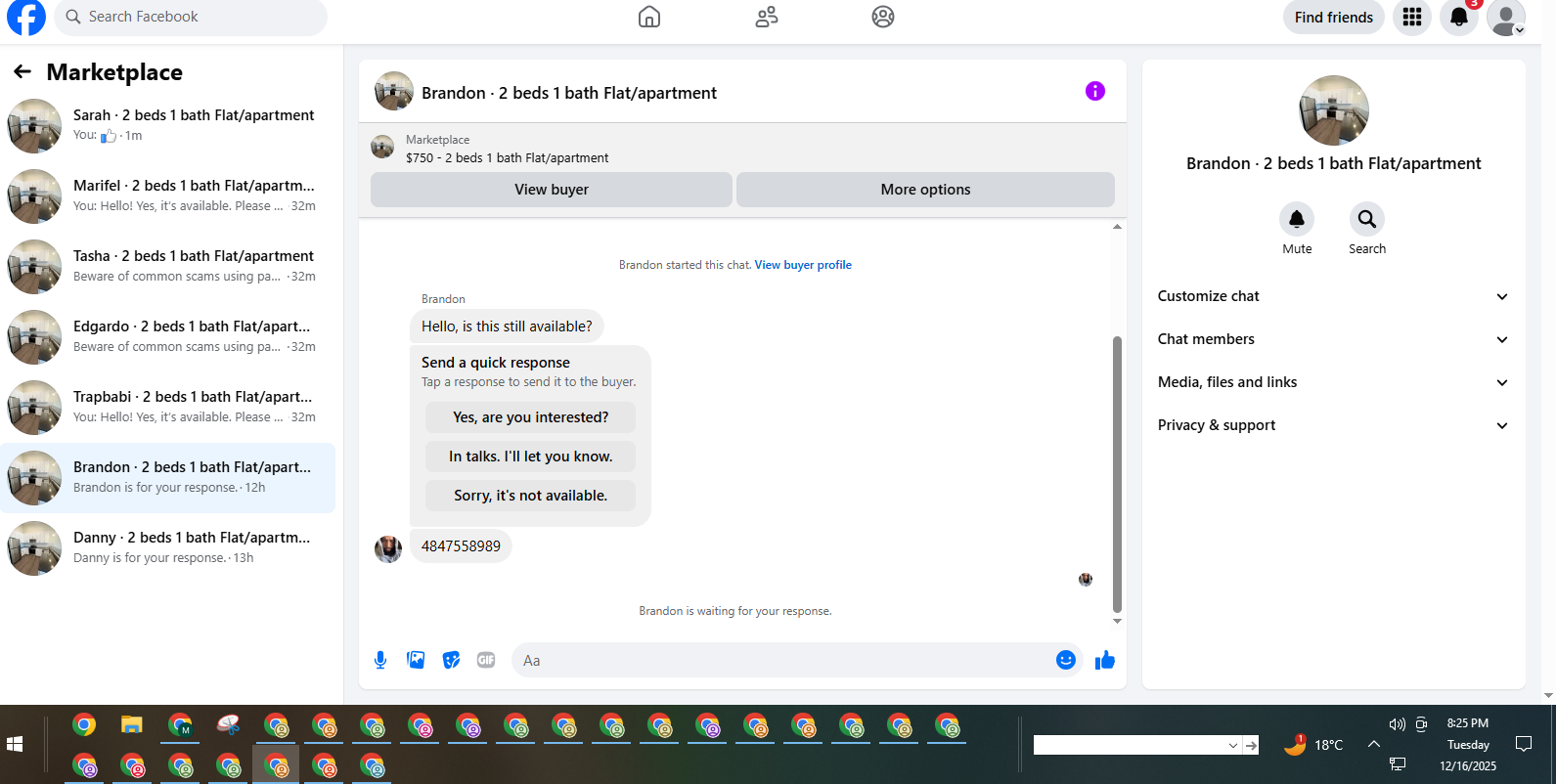The width and height of the screenshot is (1556, 784).
Task: Click the taskbar volume speaker icon
Action: pyautogui.click(x=1397, y=724)
